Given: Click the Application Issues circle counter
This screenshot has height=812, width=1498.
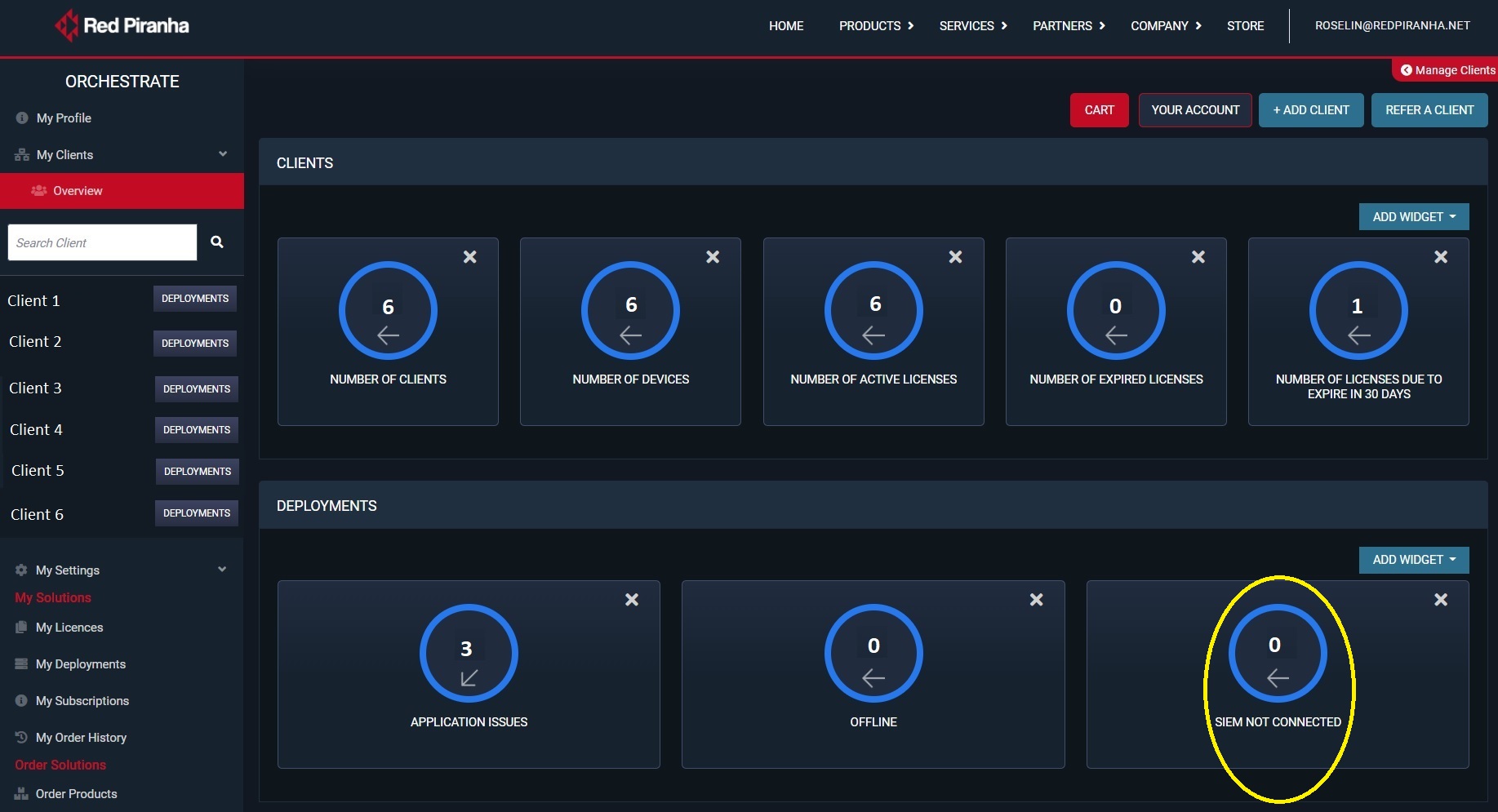Looking at the screenshot, I should click(x=469, y=654).
